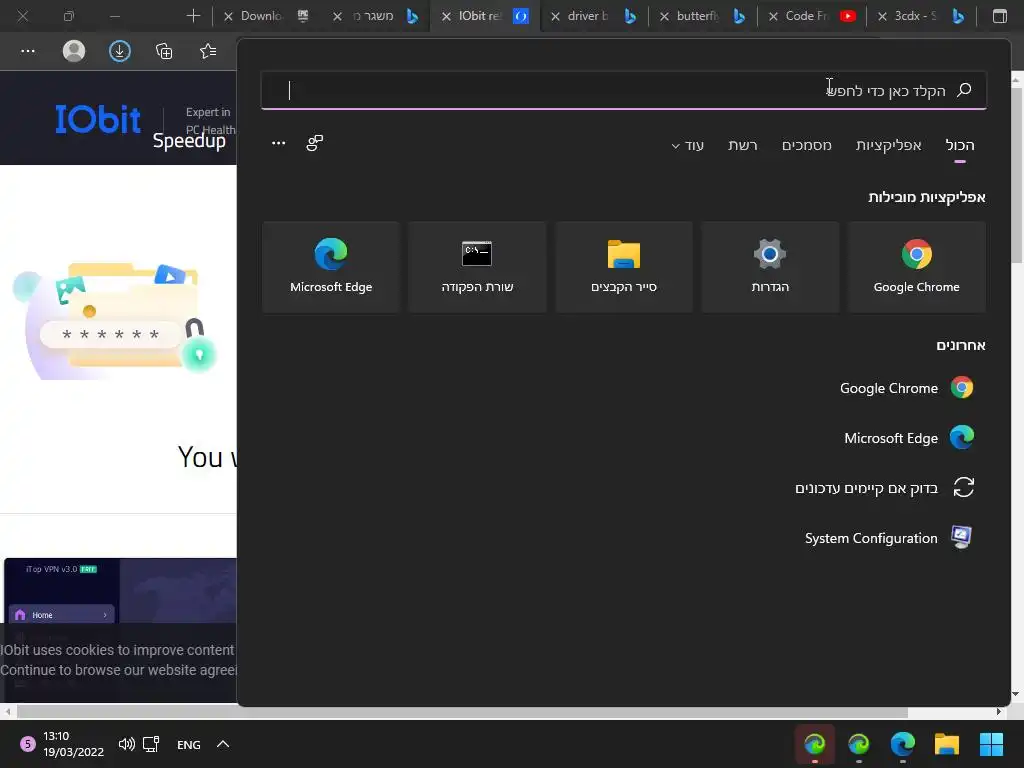
Task: Switch to the driver b... tab
Action: click(x=594, y=16)
